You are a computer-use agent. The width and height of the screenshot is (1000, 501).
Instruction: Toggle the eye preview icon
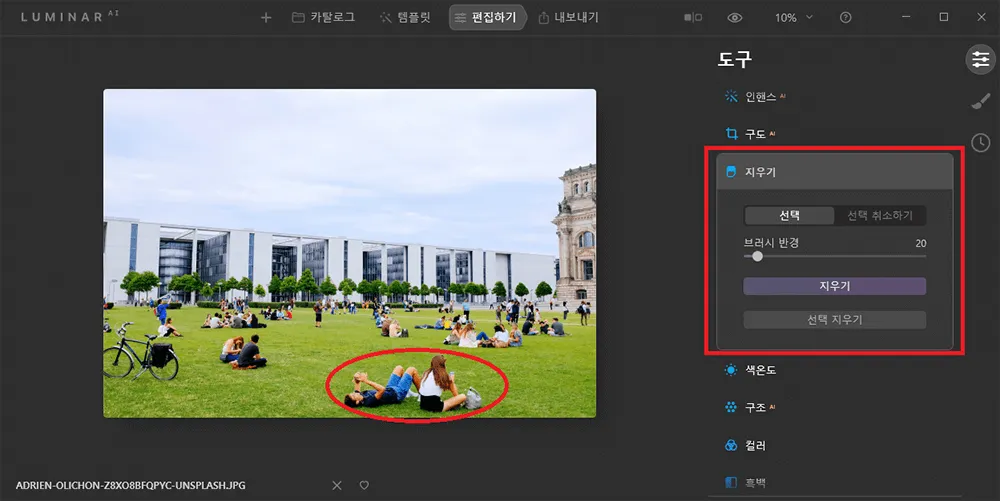(735, 18)
